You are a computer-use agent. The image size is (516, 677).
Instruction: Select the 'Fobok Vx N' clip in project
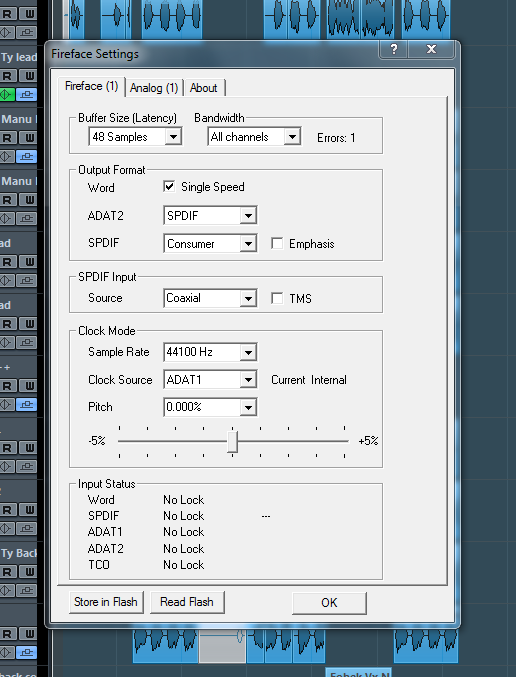tap(358, 672)
